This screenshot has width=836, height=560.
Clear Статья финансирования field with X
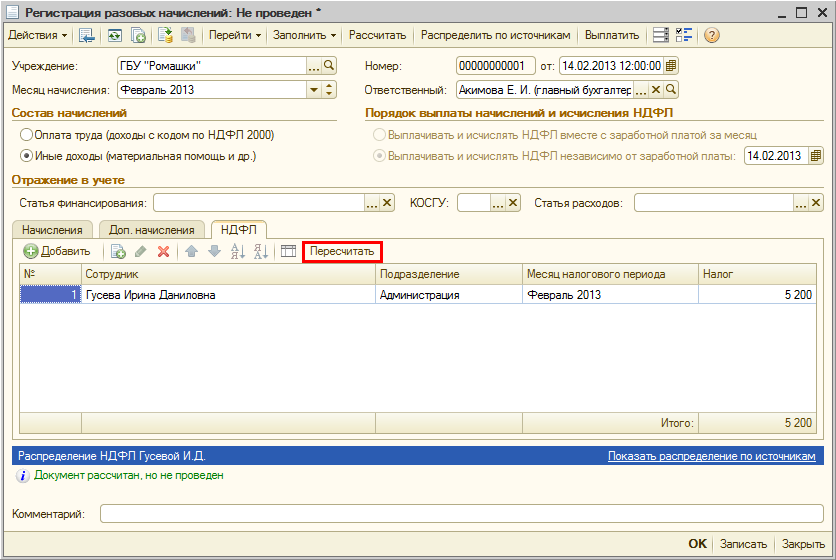pyautogui.click(x=387, y=203)
